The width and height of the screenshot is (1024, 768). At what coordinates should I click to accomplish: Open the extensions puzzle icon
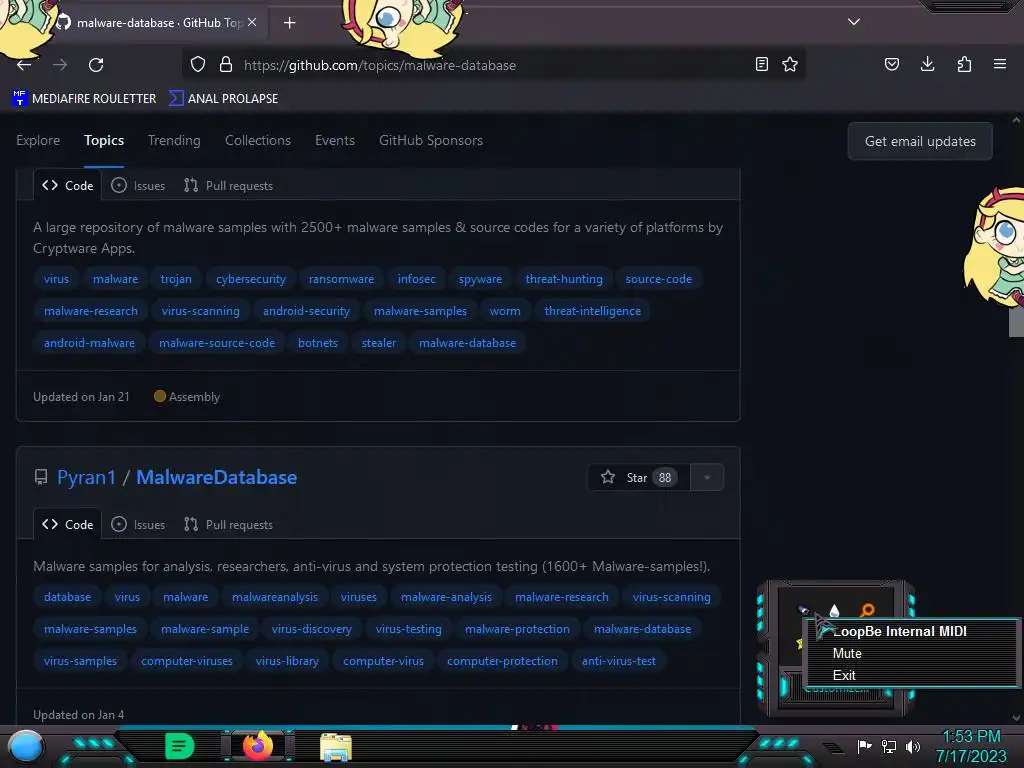pos(964,64)
